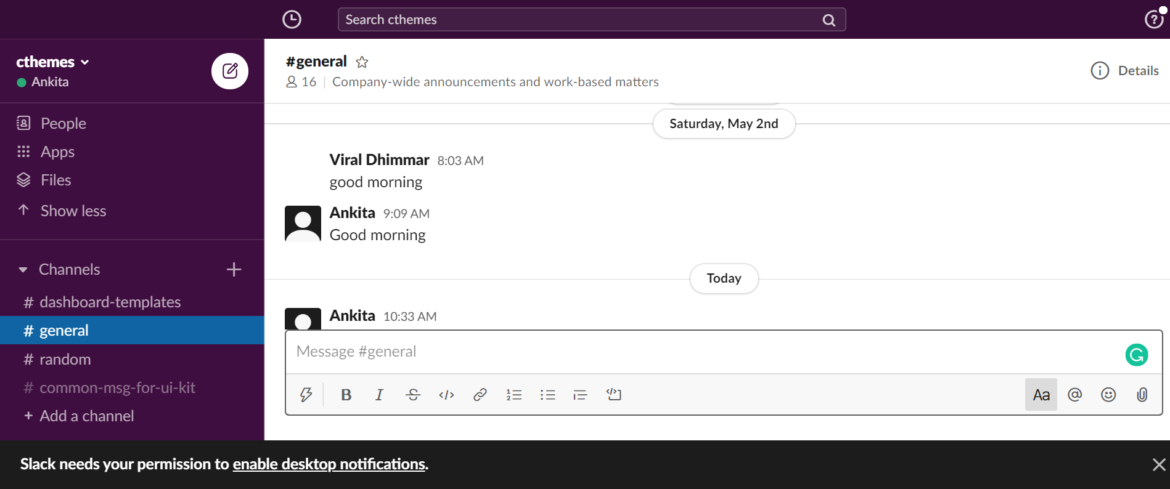1170x489 pixels.
Task: Open shortcuts lightning bolt menu
Action: [305, 395]
